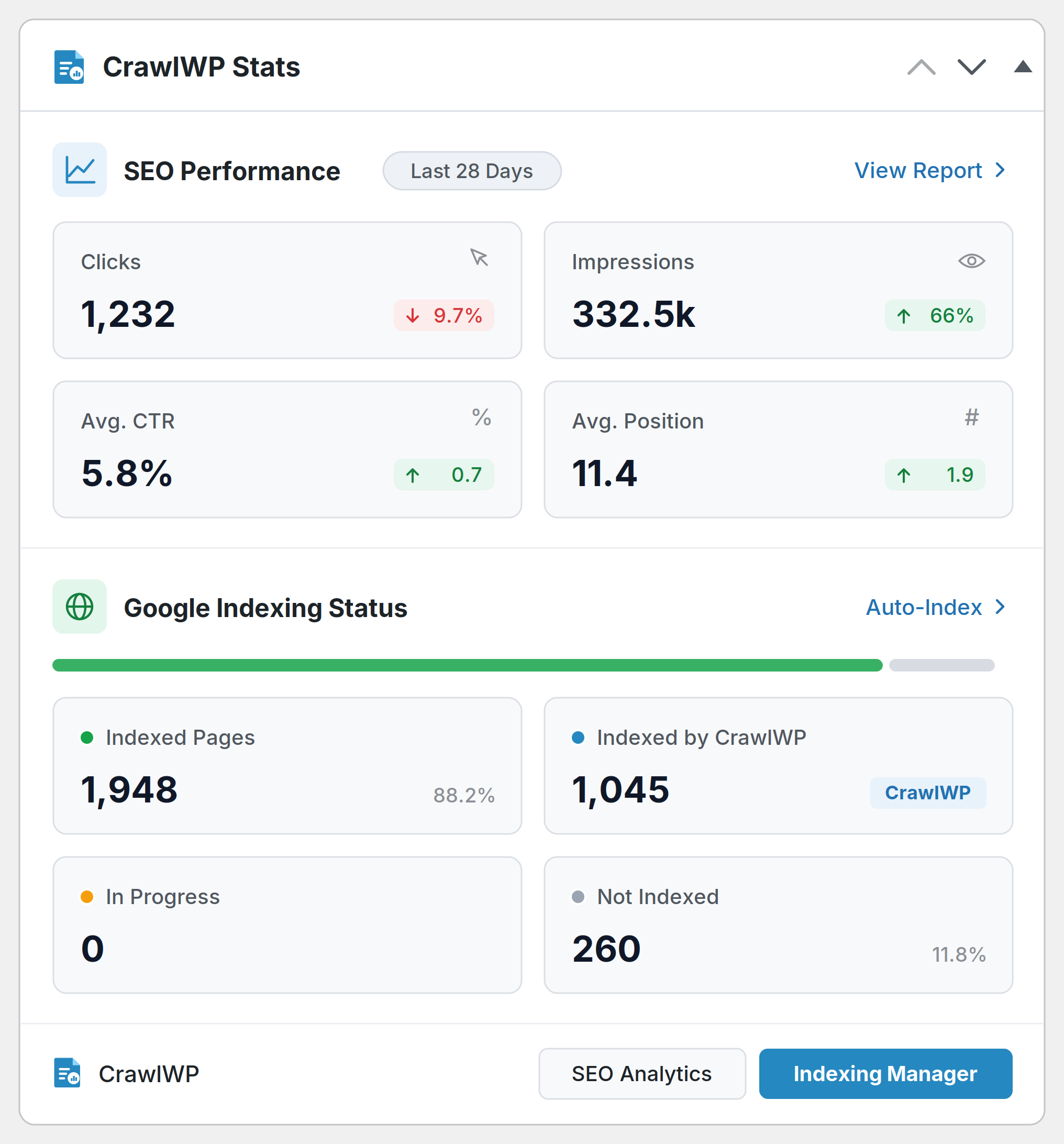Click the eye icon in Impressions card

[971, 261]
